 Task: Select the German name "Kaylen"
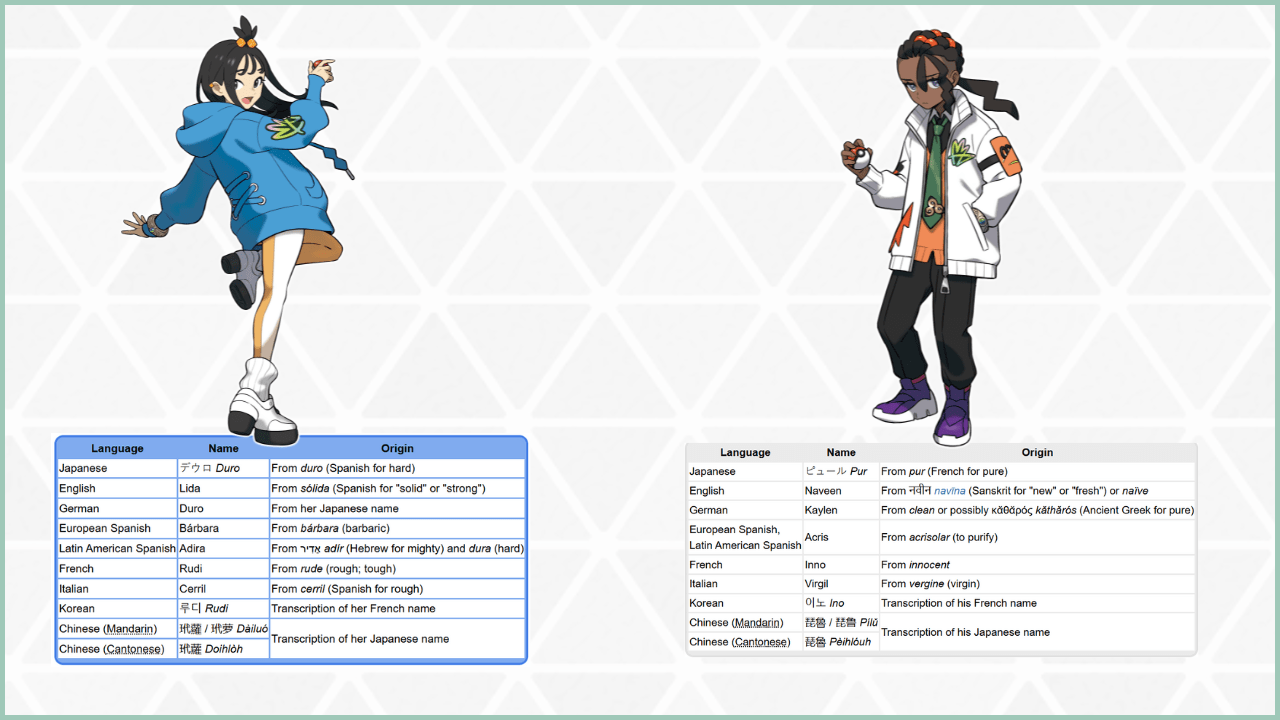click(821, 510)
